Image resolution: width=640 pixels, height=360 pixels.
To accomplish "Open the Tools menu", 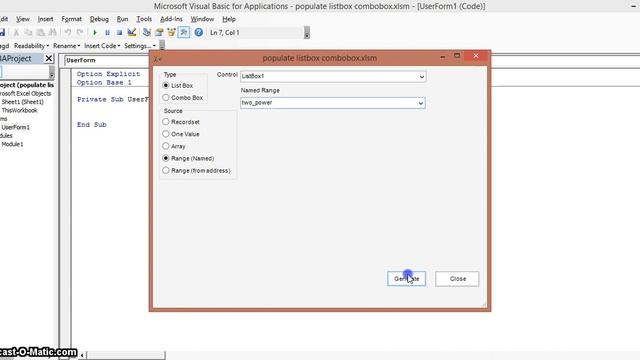I will point(144,19).
